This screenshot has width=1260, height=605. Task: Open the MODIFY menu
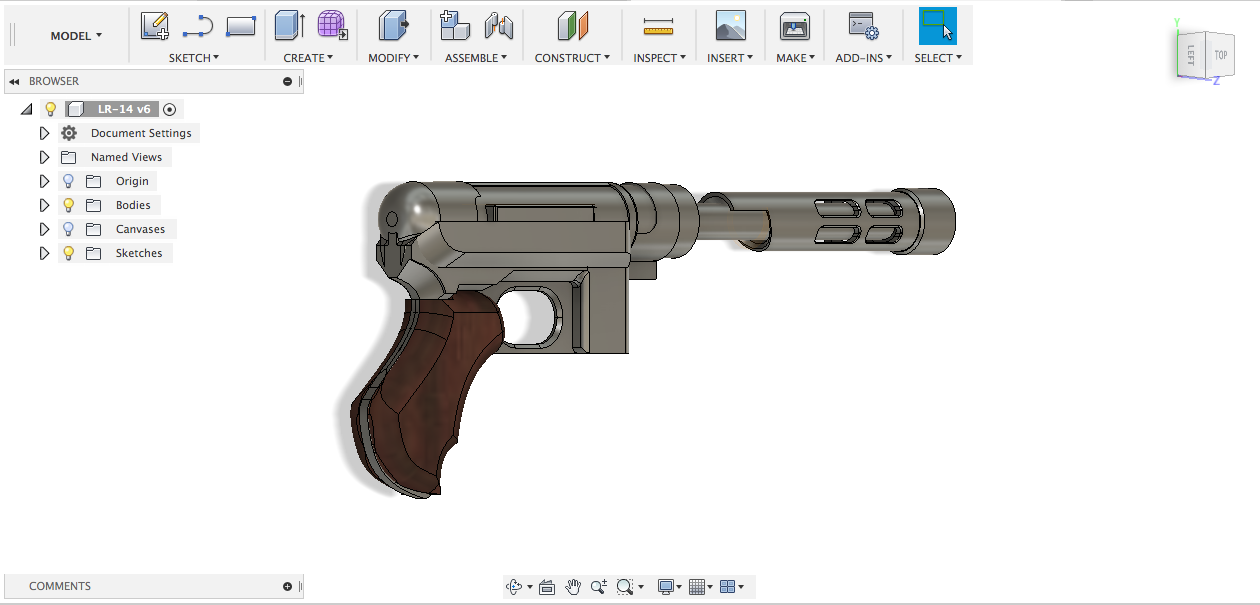pyautogui.click(x=393, y=58)
